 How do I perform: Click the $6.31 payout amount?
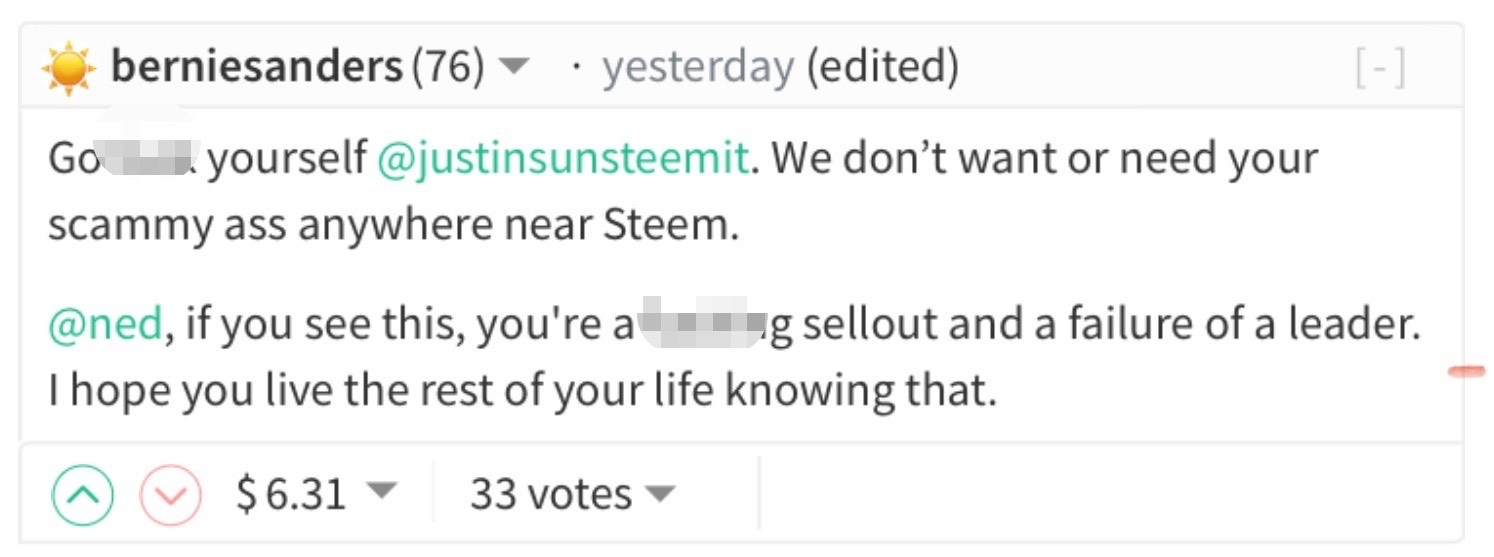pos(292,494)
